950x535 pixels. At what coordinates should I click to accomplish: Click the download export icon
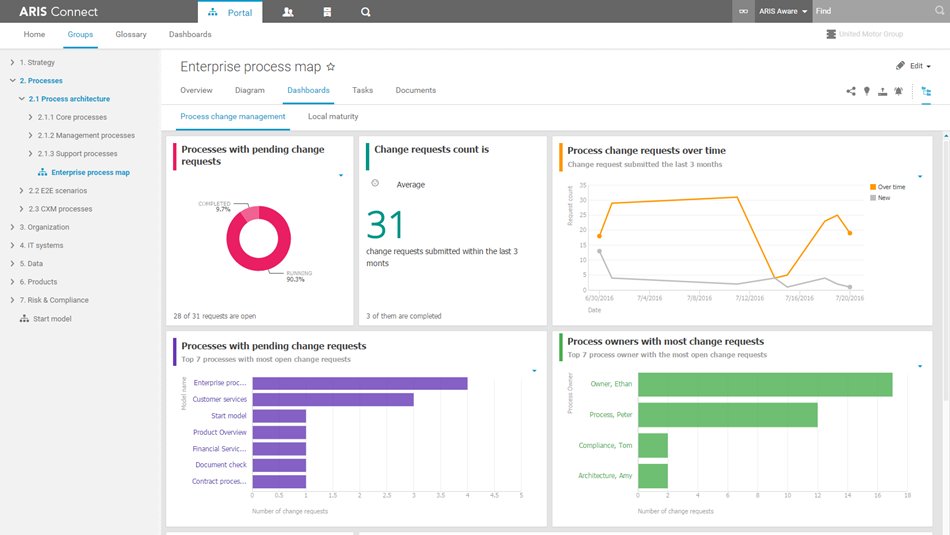(883, 91)
